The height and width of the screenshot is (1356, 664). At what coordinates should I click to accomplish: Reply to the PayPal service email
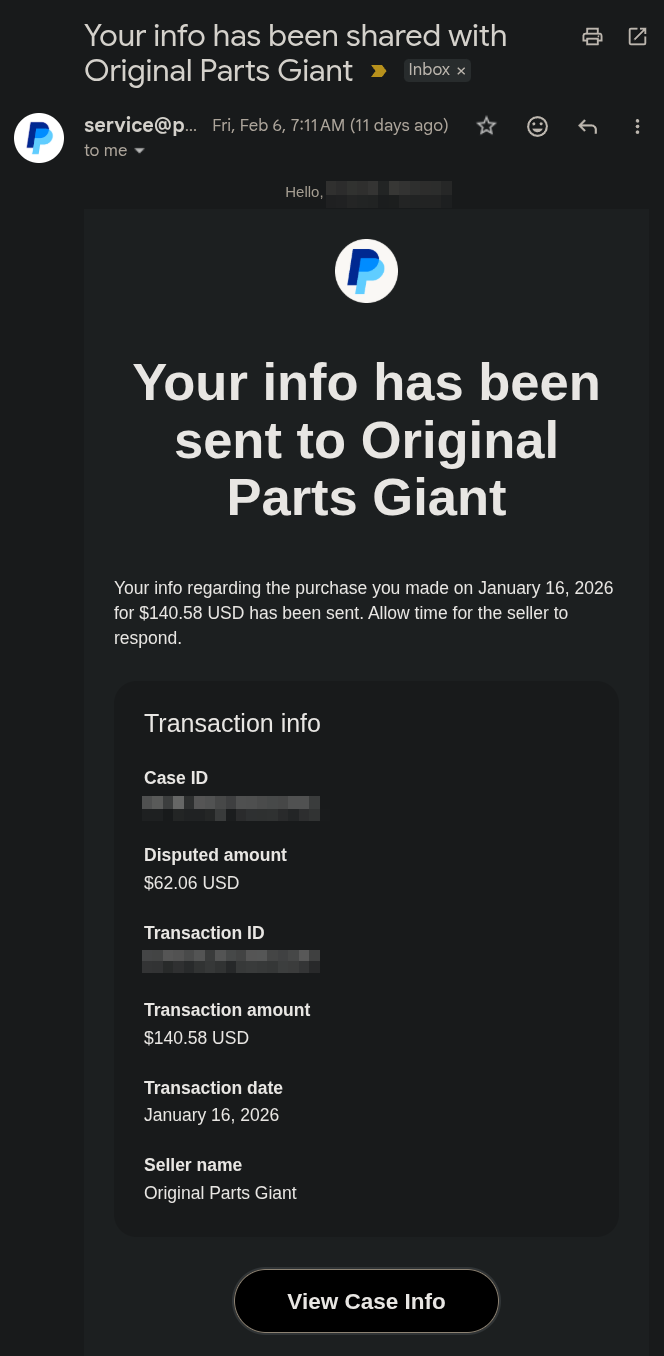click(588, 126)
